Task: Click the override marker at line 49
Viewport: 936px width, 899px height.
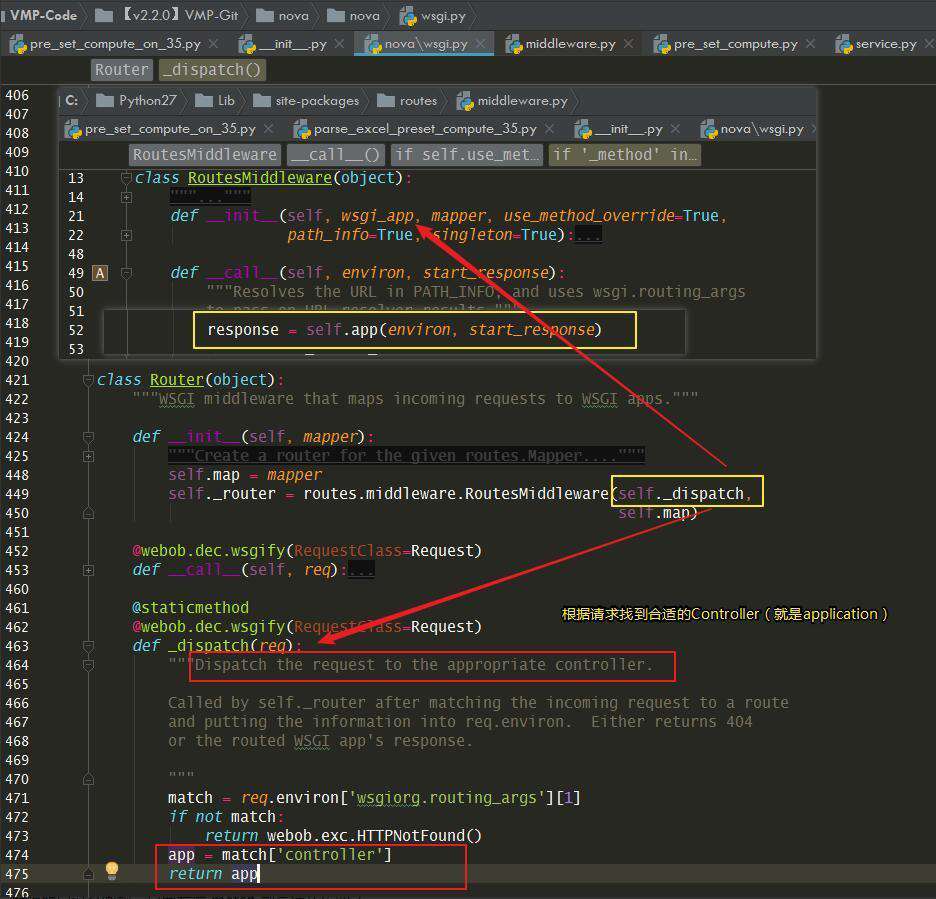Action: pyautogui.click(x=100, y=273)
